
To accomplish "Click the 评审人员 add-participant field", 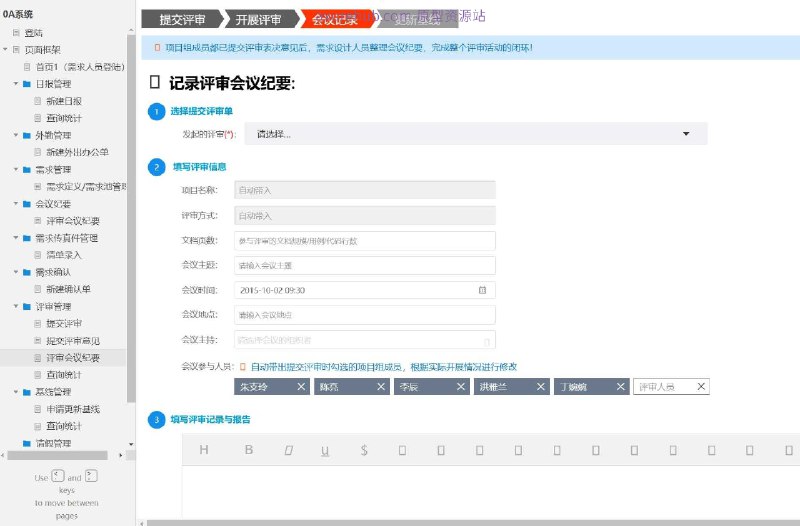I will [671, 387].
